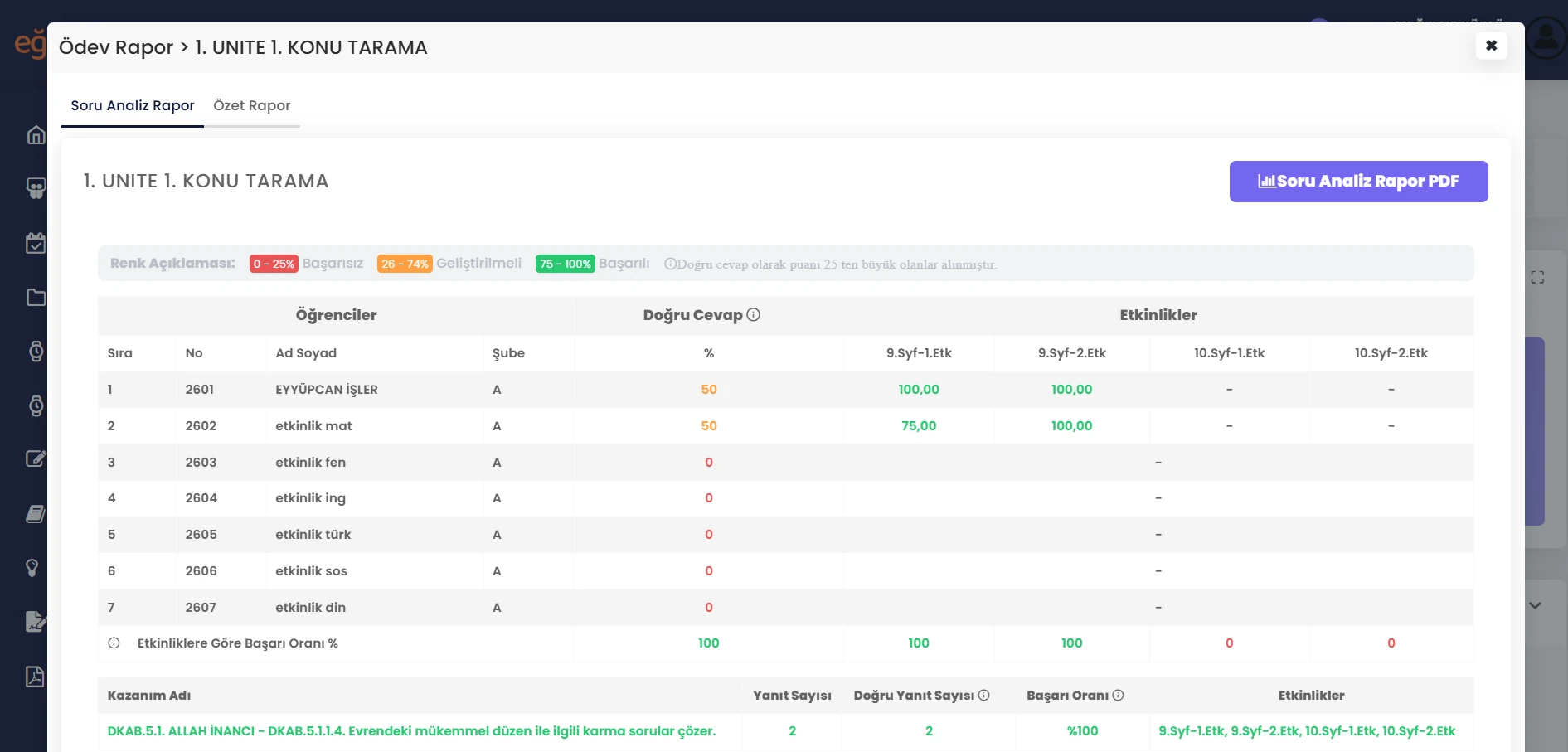Click info icon before Etkinliklere Göre Başarı Oranı
Viewport: 1568px width, 752px height.
[114, 643]
